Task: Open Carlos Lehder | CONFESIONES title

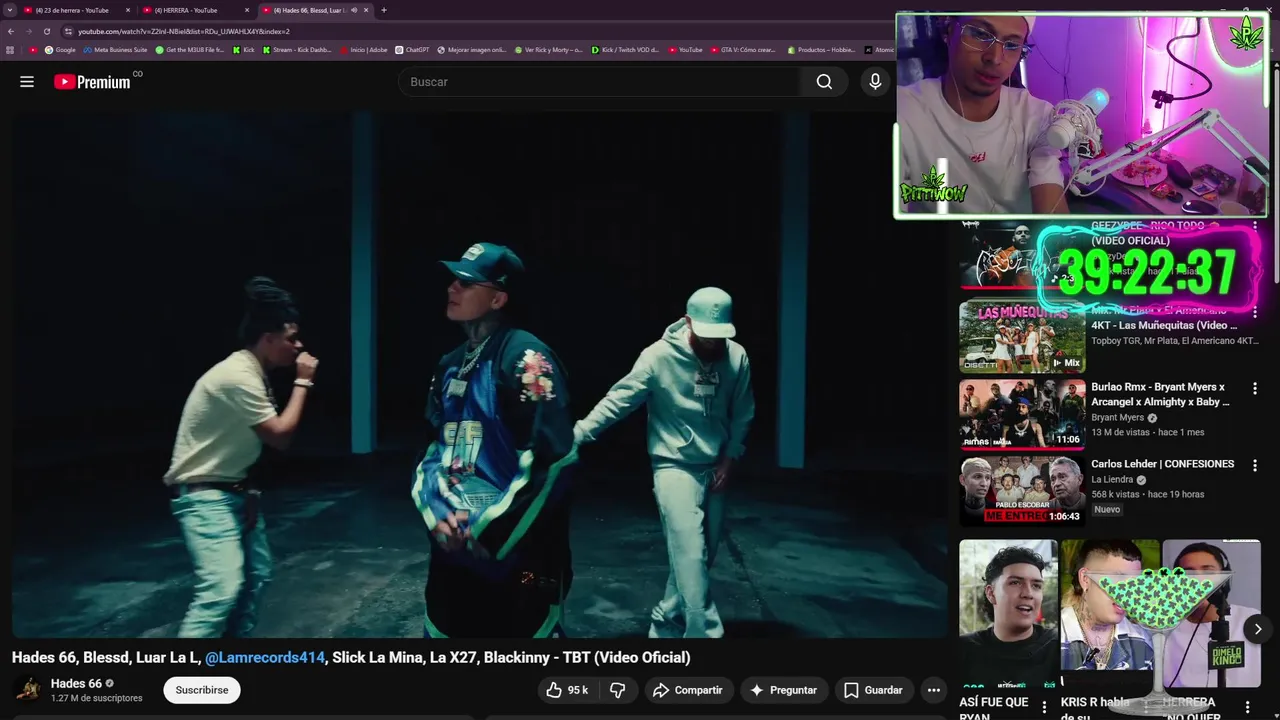Action: tap(1162, 464)
